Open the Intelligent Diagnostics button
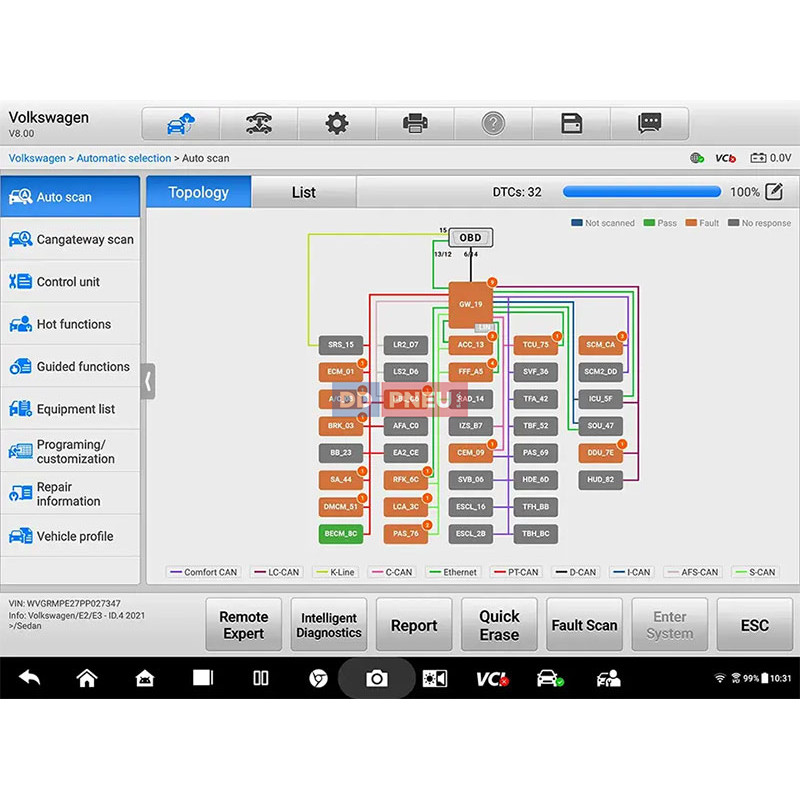This screenshot has height=800, width=800. click(x=329, y=626)
